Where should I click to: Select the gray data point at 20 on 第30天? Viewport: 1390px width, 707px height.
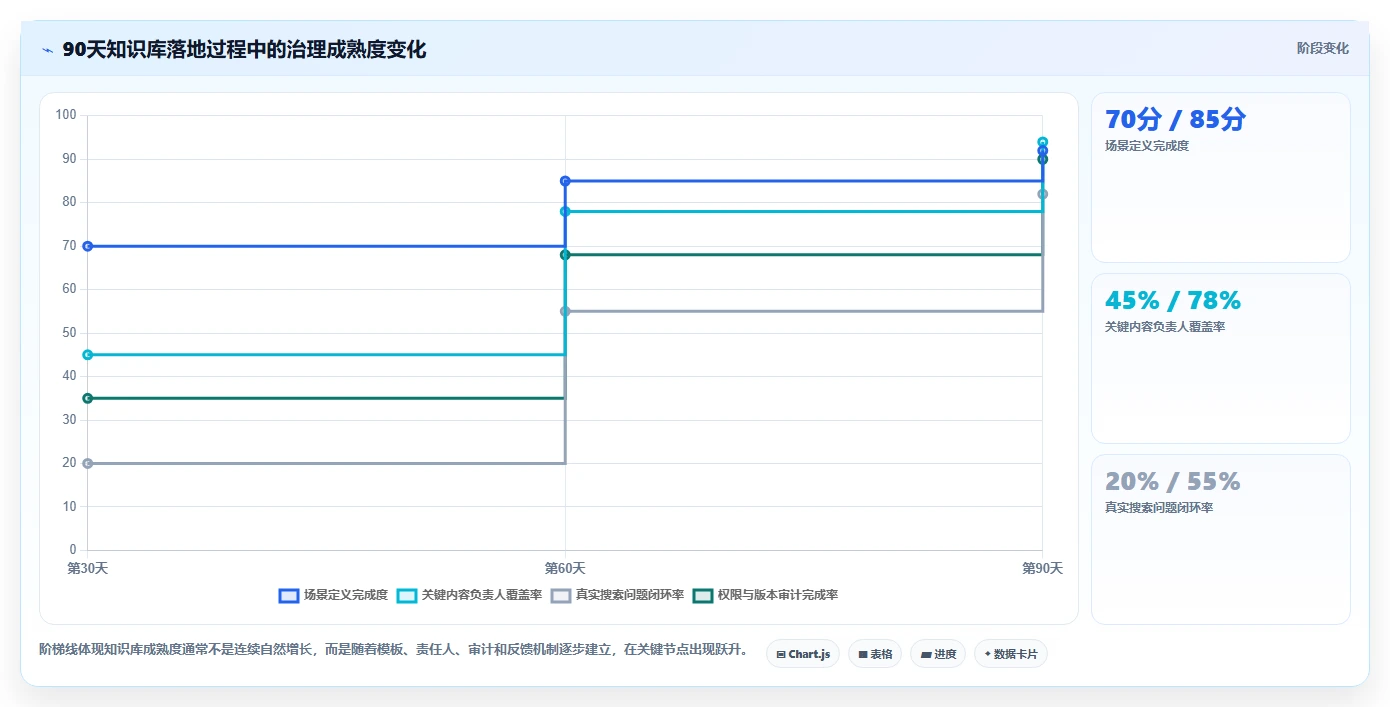pyautogui.click(x=88, y=463)
